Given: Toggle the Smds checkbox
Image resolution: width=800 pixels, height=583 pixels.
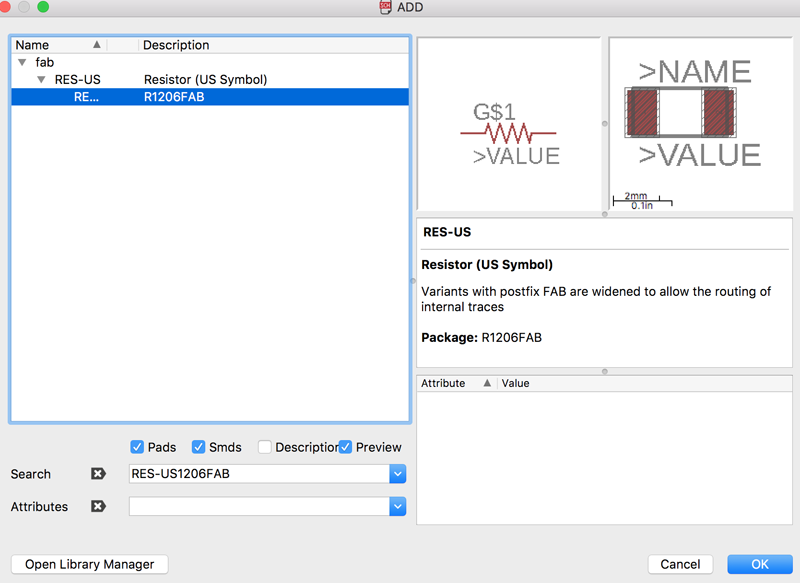Looking at the screenshot, I should (x=198, y=447).
